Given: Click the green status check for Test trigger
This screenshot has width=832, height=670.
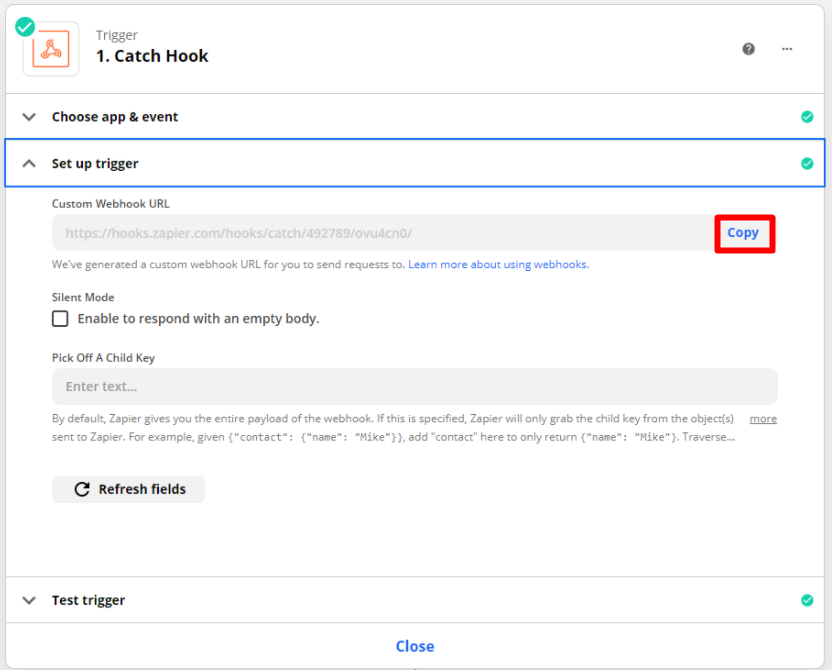Looking at the screenshot, I should pos(807,601).
